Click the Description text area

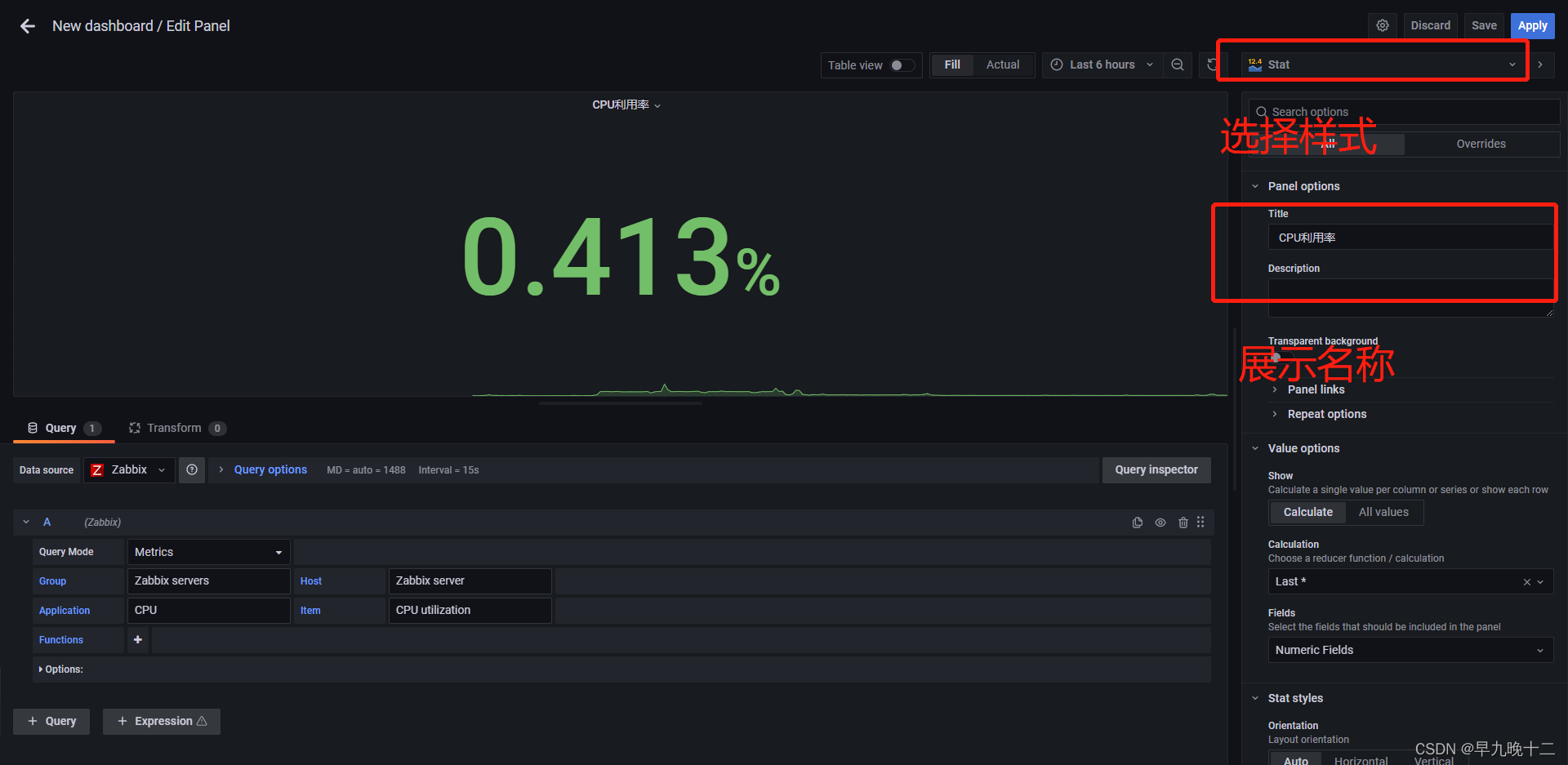click(x=1410, y=298)
